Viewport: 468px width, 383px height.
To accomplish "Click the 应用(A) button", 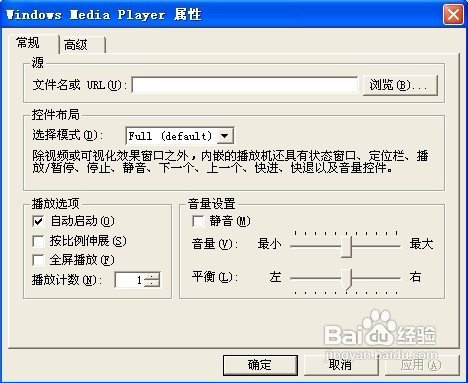I will (421, 365).
